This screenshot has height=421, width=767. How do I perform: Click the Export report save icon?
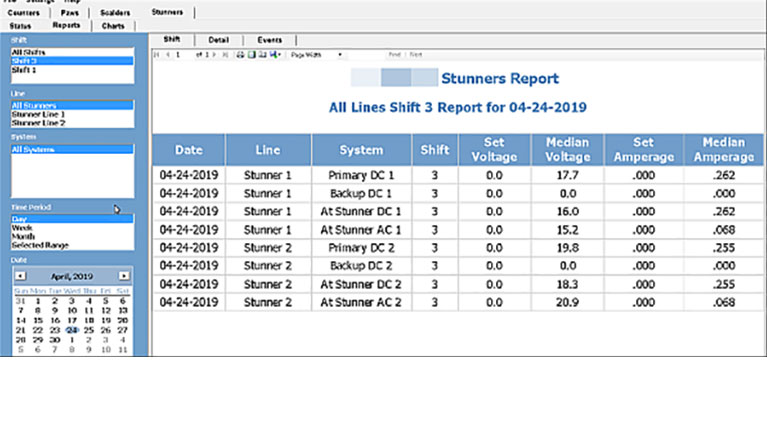pyautogui.click(x=272, y=55)
